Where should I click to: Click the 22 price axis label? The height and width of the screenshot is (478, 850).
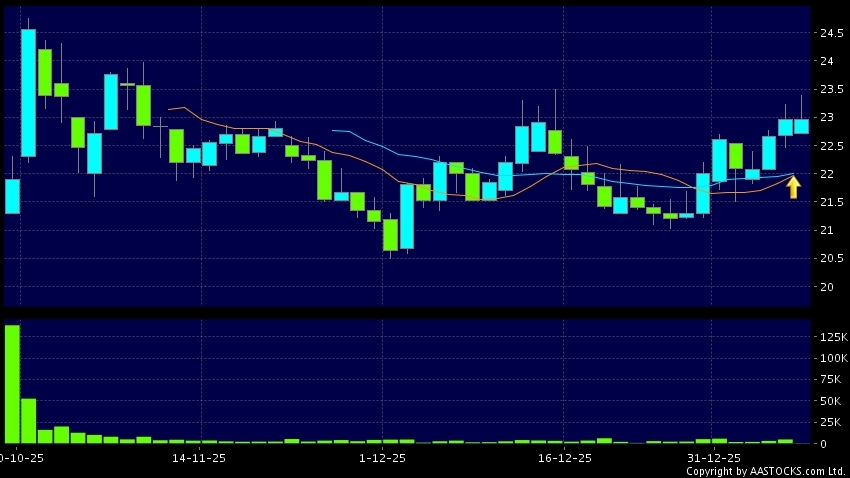click(826, 174)
